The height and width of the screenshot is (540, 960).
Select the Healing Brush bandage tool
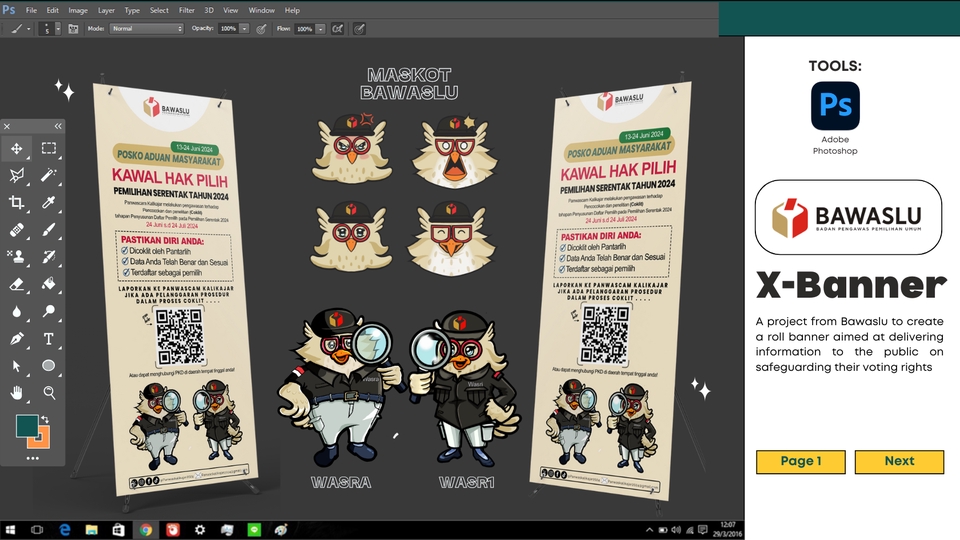coord(17,230)
